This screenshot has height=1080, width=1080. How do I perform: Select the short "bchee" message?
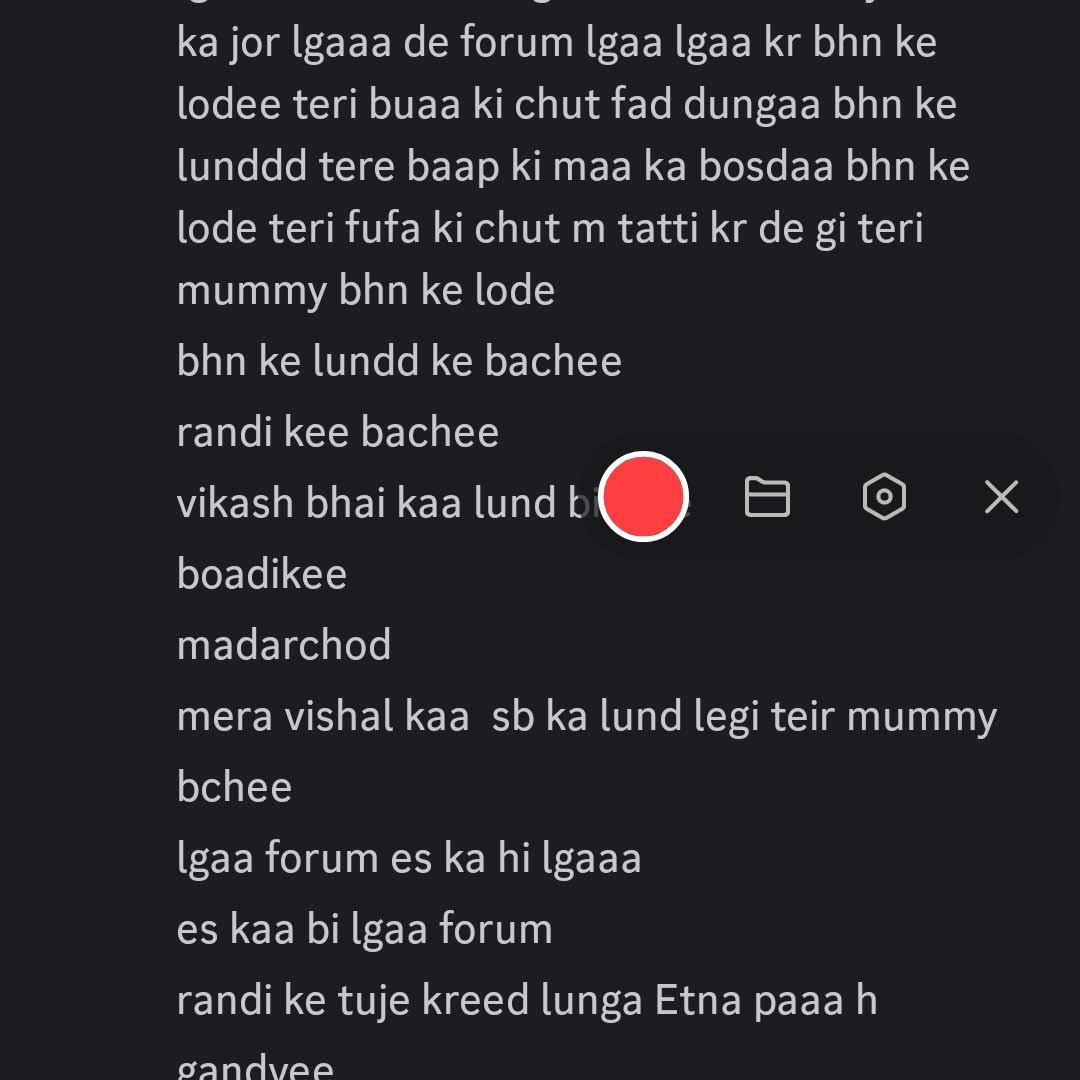(234, 787)
